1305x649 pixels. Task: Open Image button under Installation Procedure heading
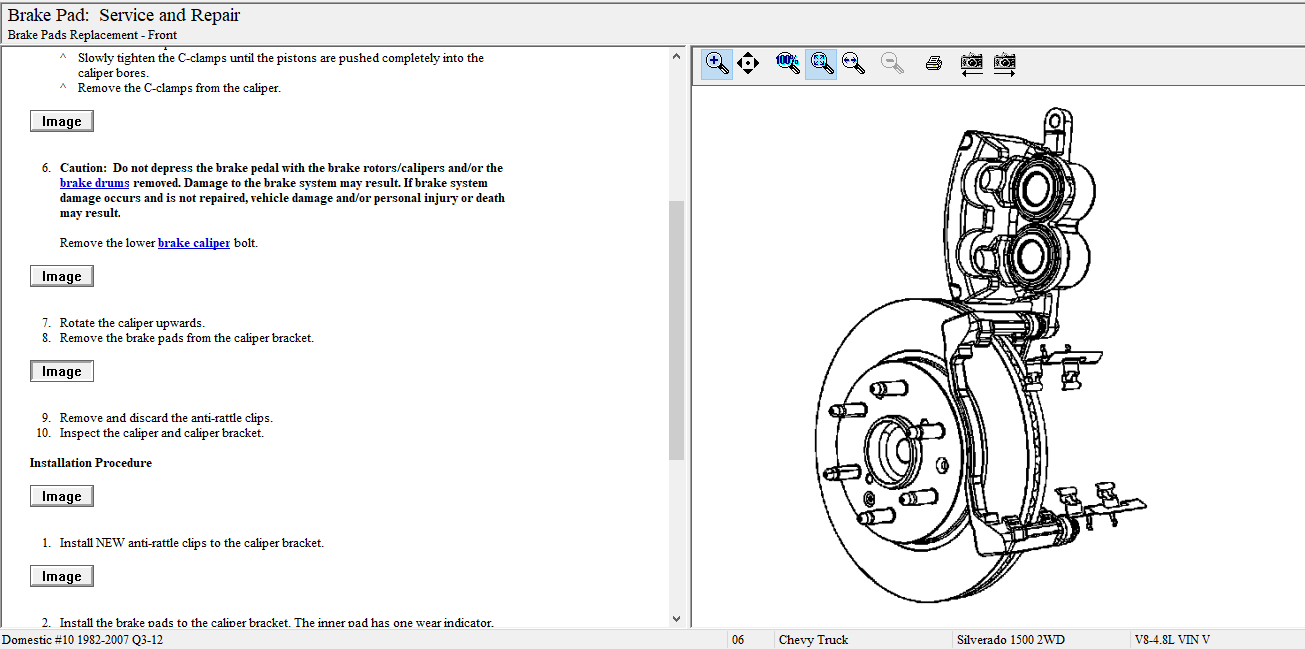(x=62, y=496)
